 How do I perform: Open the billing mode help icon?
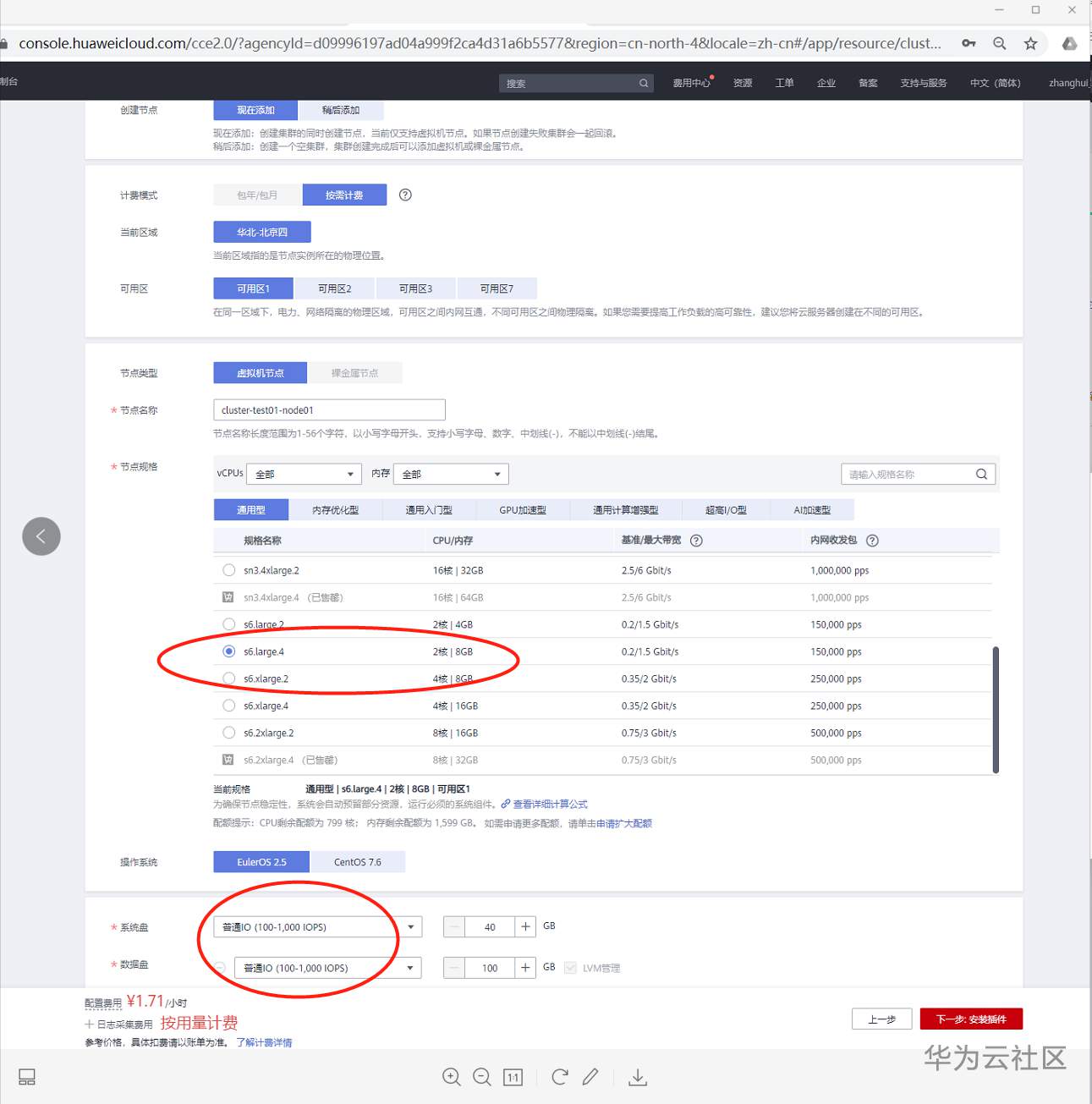click(x=405, y=195)
